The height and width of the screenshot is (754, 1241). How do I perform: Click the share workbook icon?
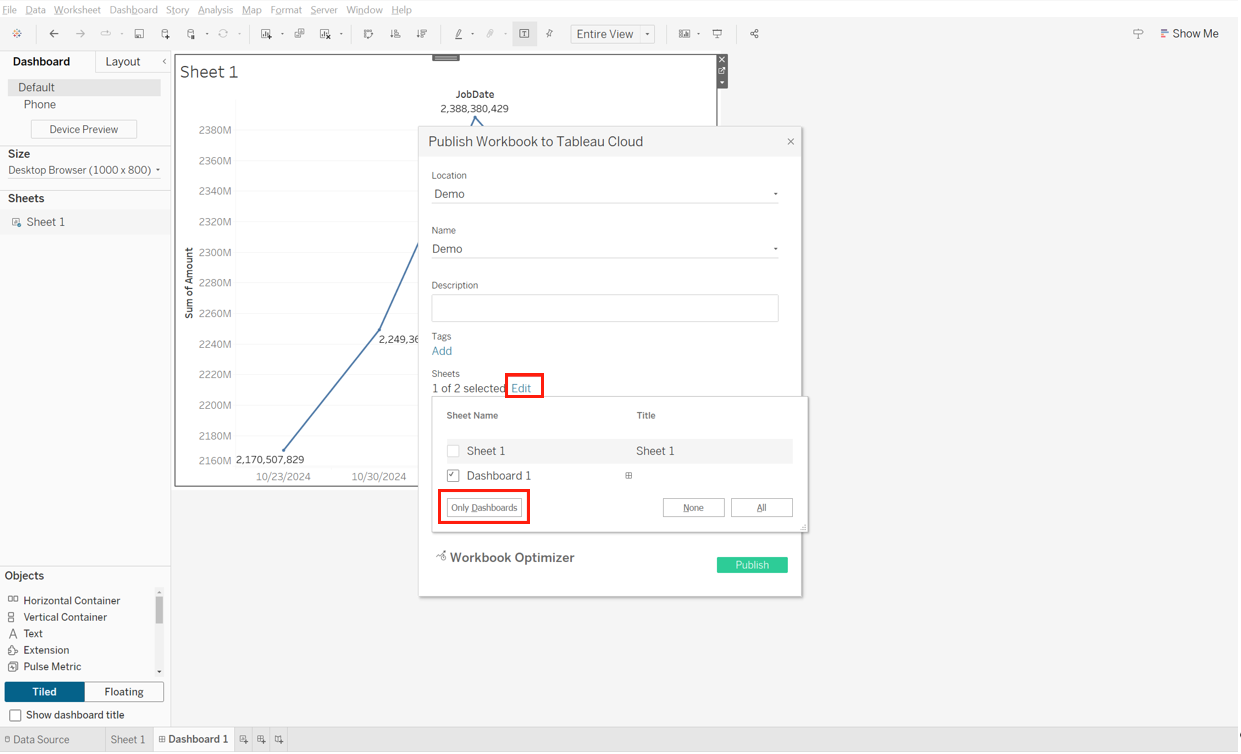point(754,34)
